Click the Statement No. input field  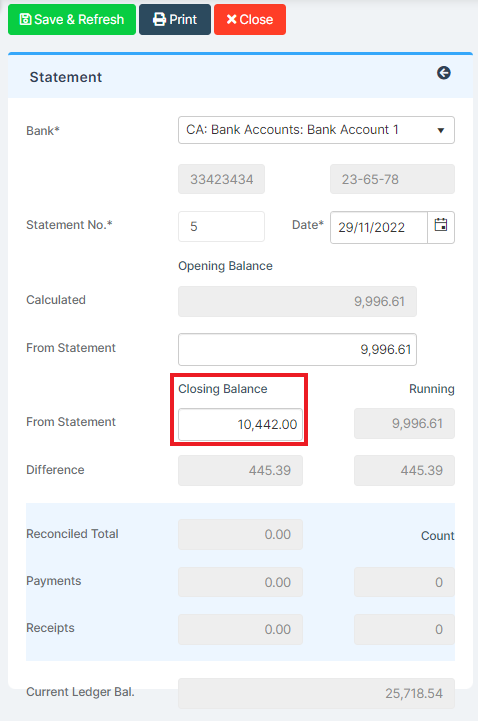click(x=221, y=226)
